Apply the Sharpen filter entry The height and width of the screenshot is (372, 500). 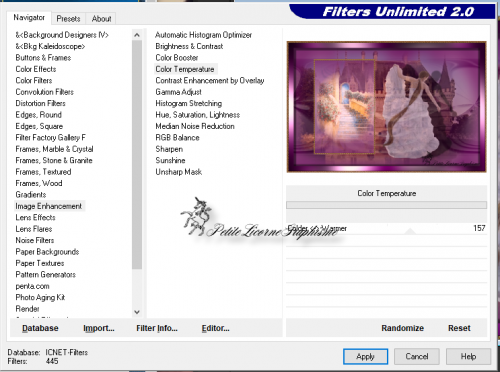169,149
